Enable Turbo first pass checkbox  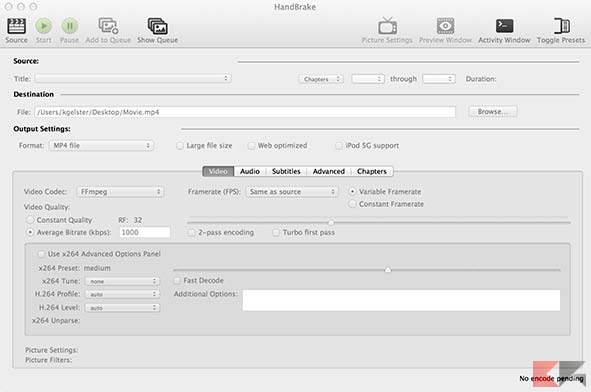276,233
